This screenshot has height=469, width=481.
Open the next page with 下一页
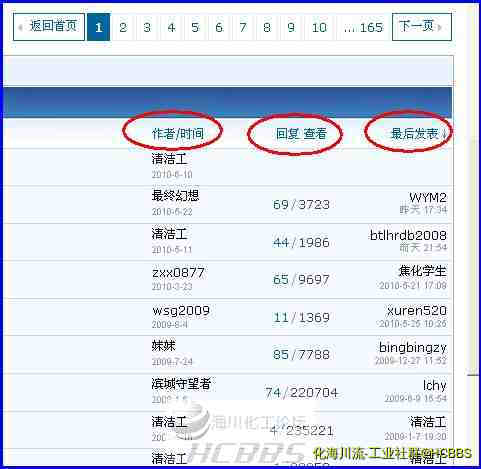click(x=422, y=27)
